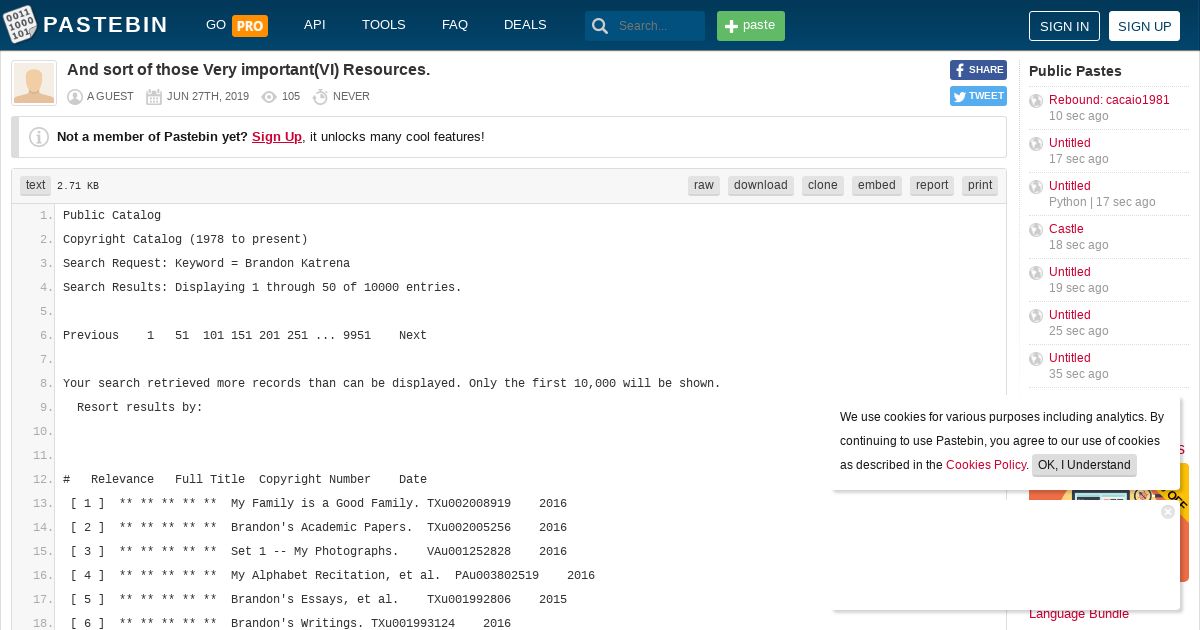Open Rebound: cacaio1981 public paste
Screen dimensions: 1200x630
tap(1109, 100)
